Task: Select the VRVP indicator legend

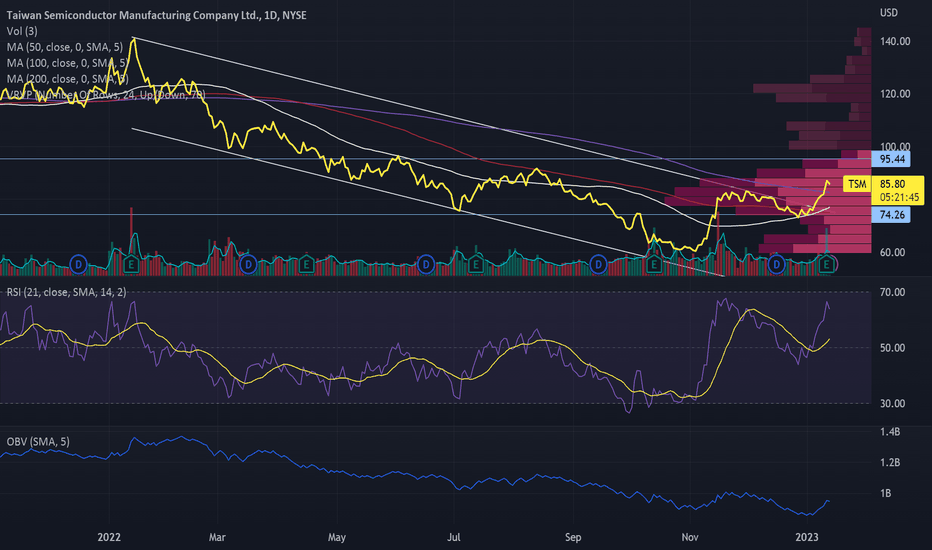Action: 106,95
